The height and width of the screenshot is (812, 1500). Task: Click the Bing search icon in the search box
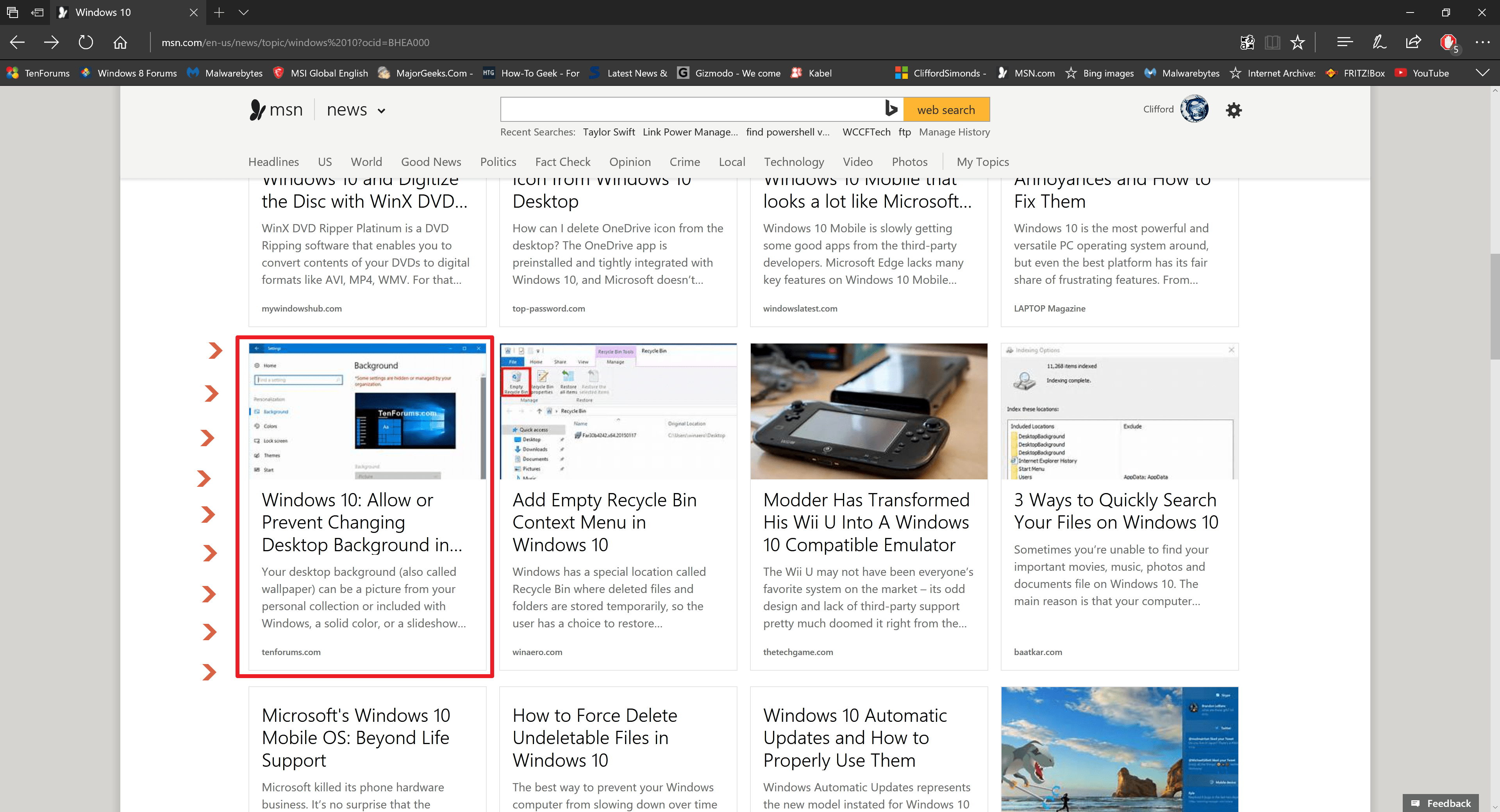pyautogui.click(x=891, y=109)
